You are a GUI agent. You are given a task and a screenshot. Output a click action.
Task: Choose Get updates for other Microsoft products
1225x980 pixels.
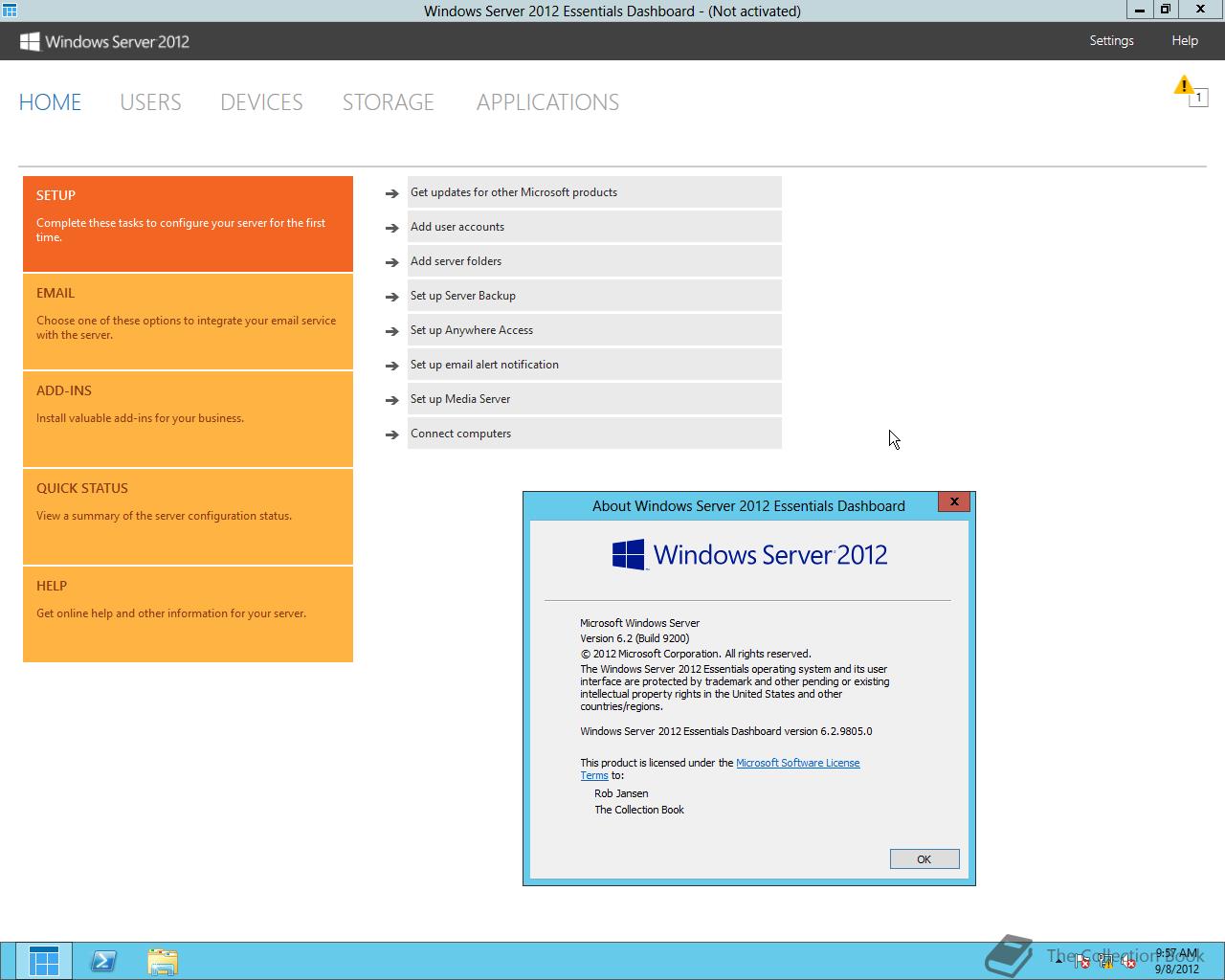pyautogui.click(x=594, y=192)
